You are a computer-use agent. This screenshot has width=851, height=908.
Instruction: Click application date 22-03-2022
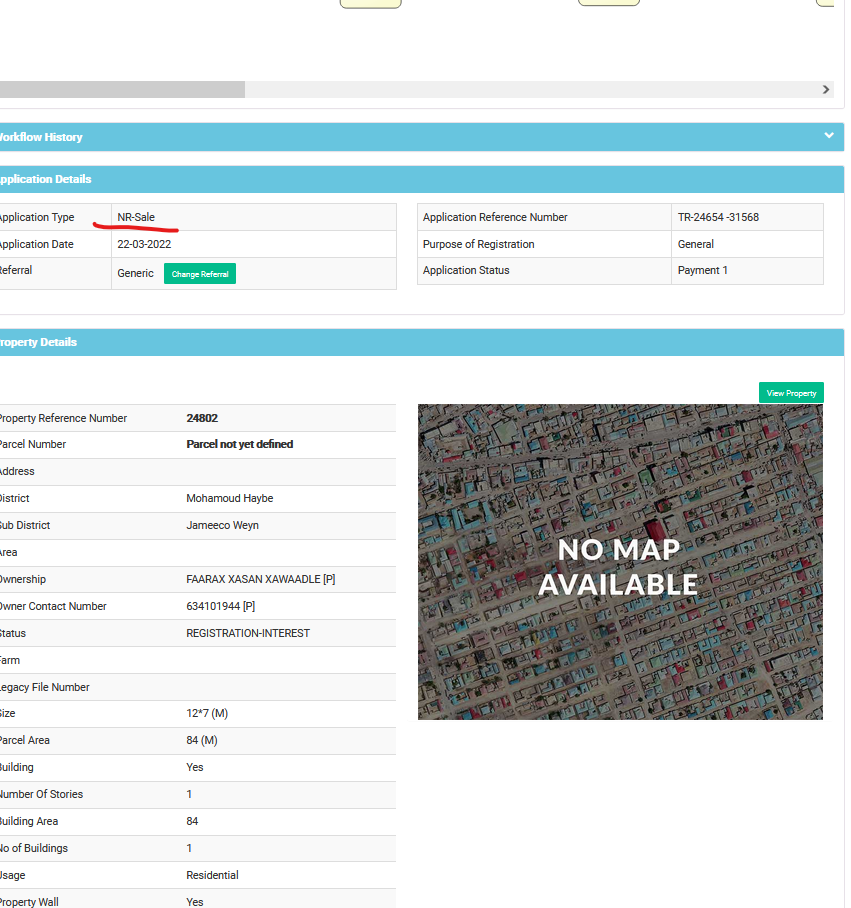[x=144, y=244]
